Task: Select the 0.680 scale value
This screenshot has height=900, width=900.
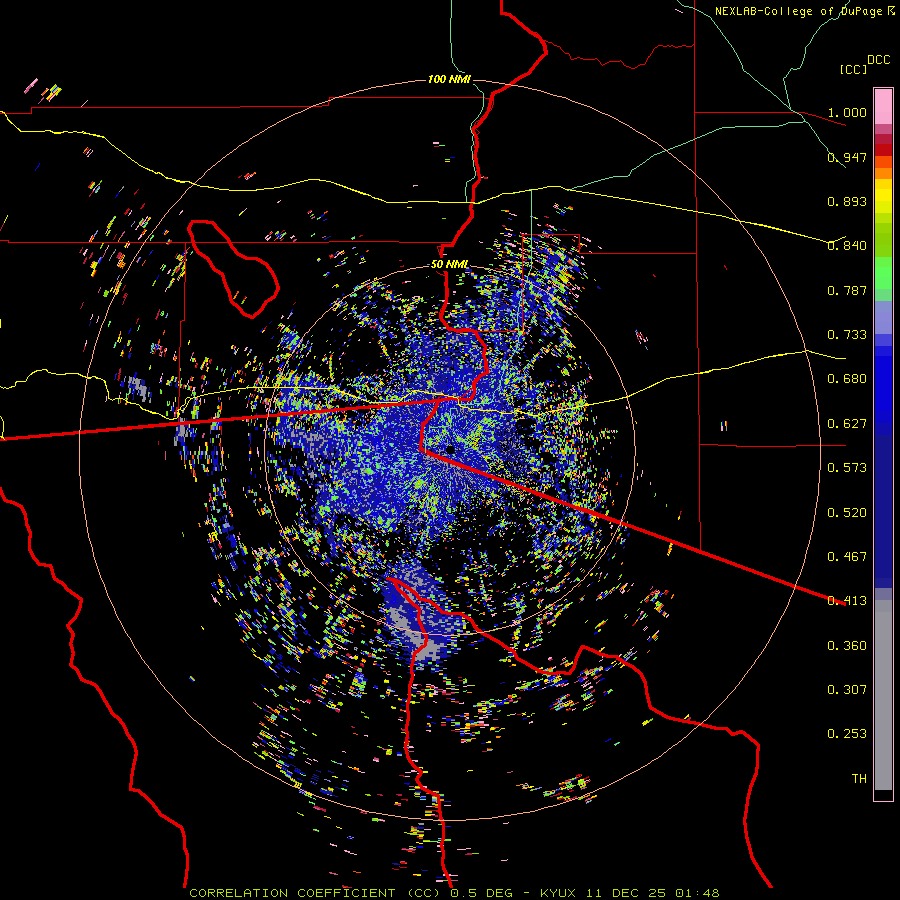Action: (x=847, y=379)
